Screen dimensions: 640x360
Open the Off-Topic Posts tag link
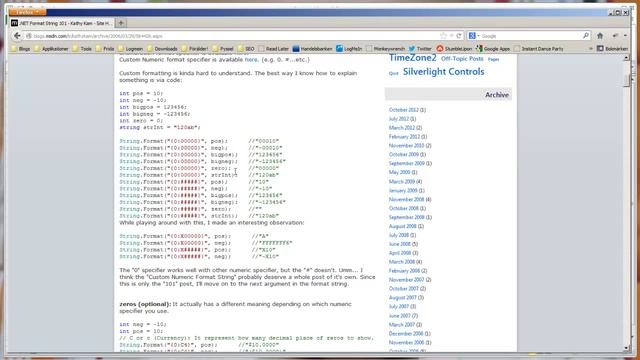click(x=462, y=59)
